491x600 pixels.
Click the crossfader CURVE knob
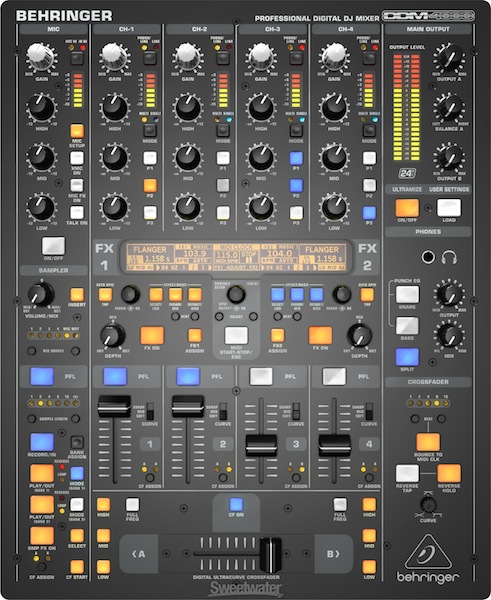tap(428, 505)
